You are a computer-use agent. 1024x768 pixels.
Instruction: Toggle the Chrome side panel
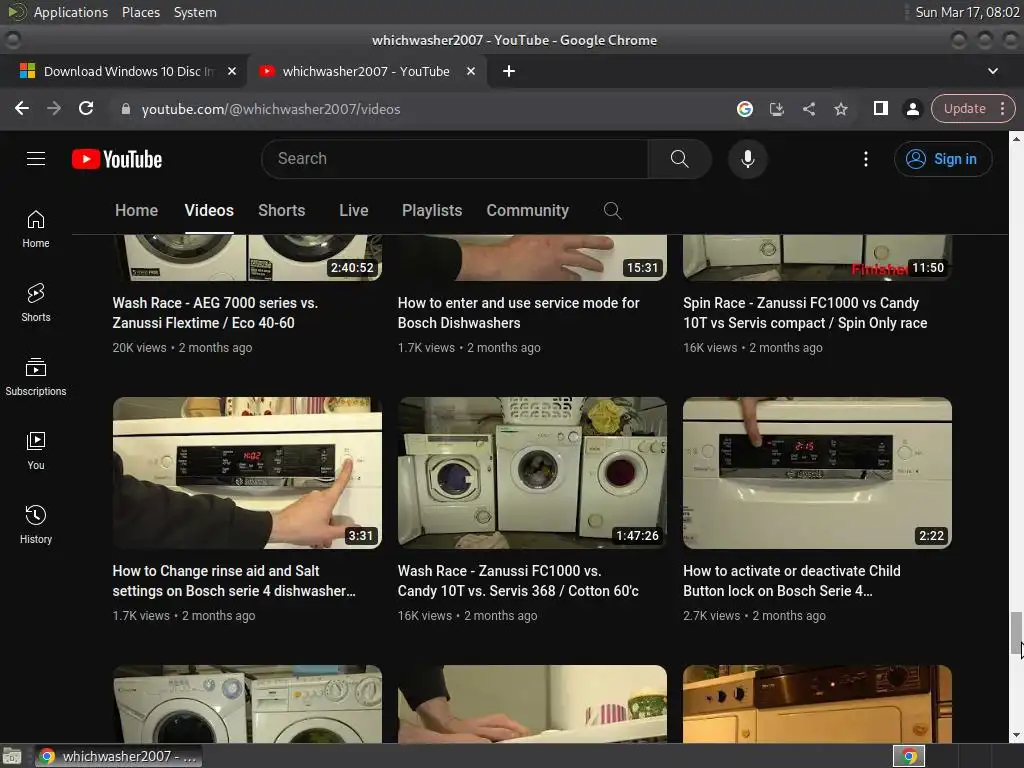click(x=880, y=108)
